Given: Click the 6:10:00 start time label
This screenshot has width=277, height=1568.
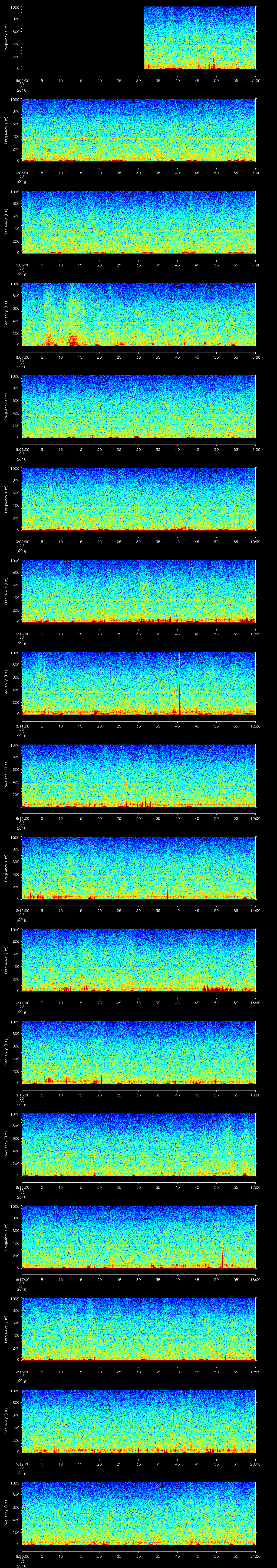Looking at the screenshot, I should point(22,634).
